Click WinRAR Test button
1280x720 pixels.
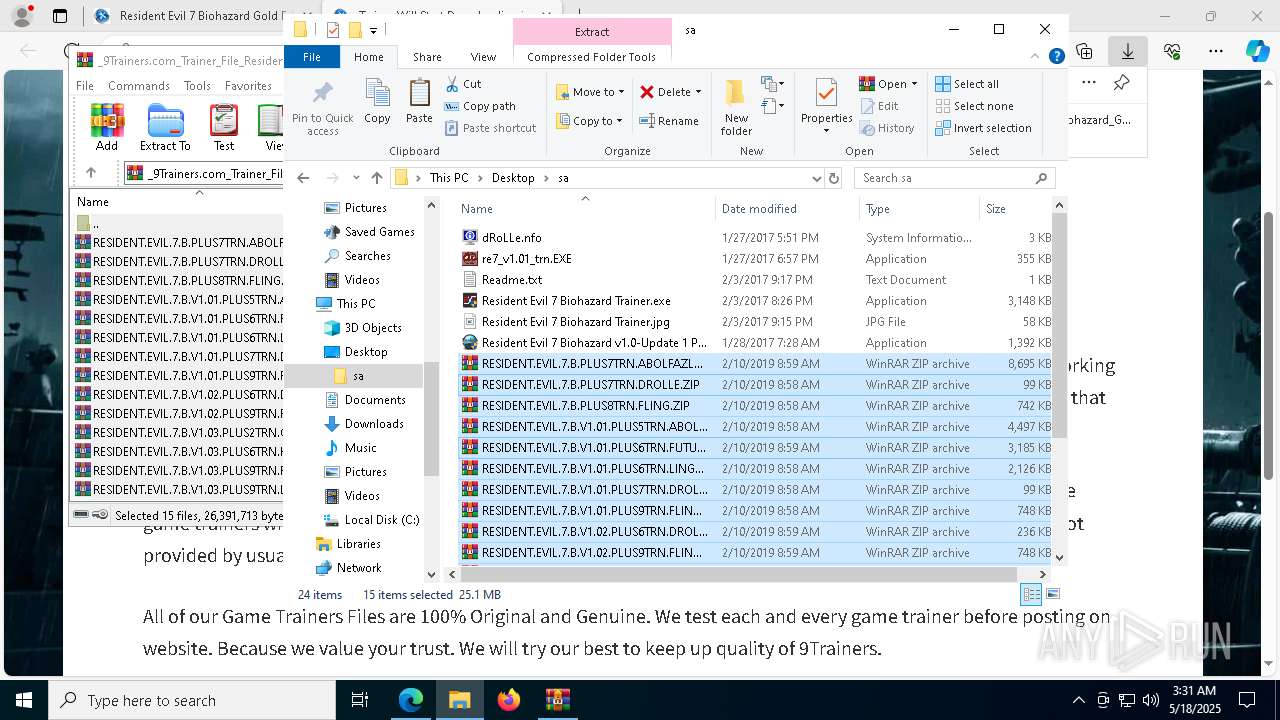[x=224, y=127]
